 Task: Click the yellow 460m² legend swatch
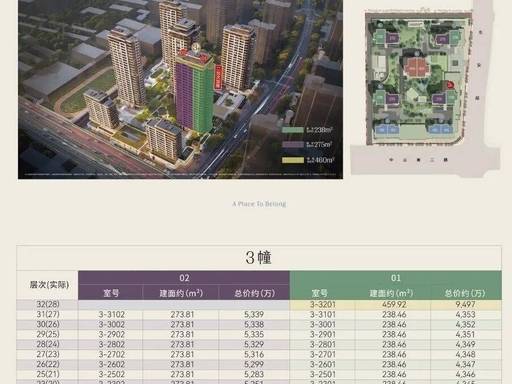pyautogui.click(x=293, y=160)
